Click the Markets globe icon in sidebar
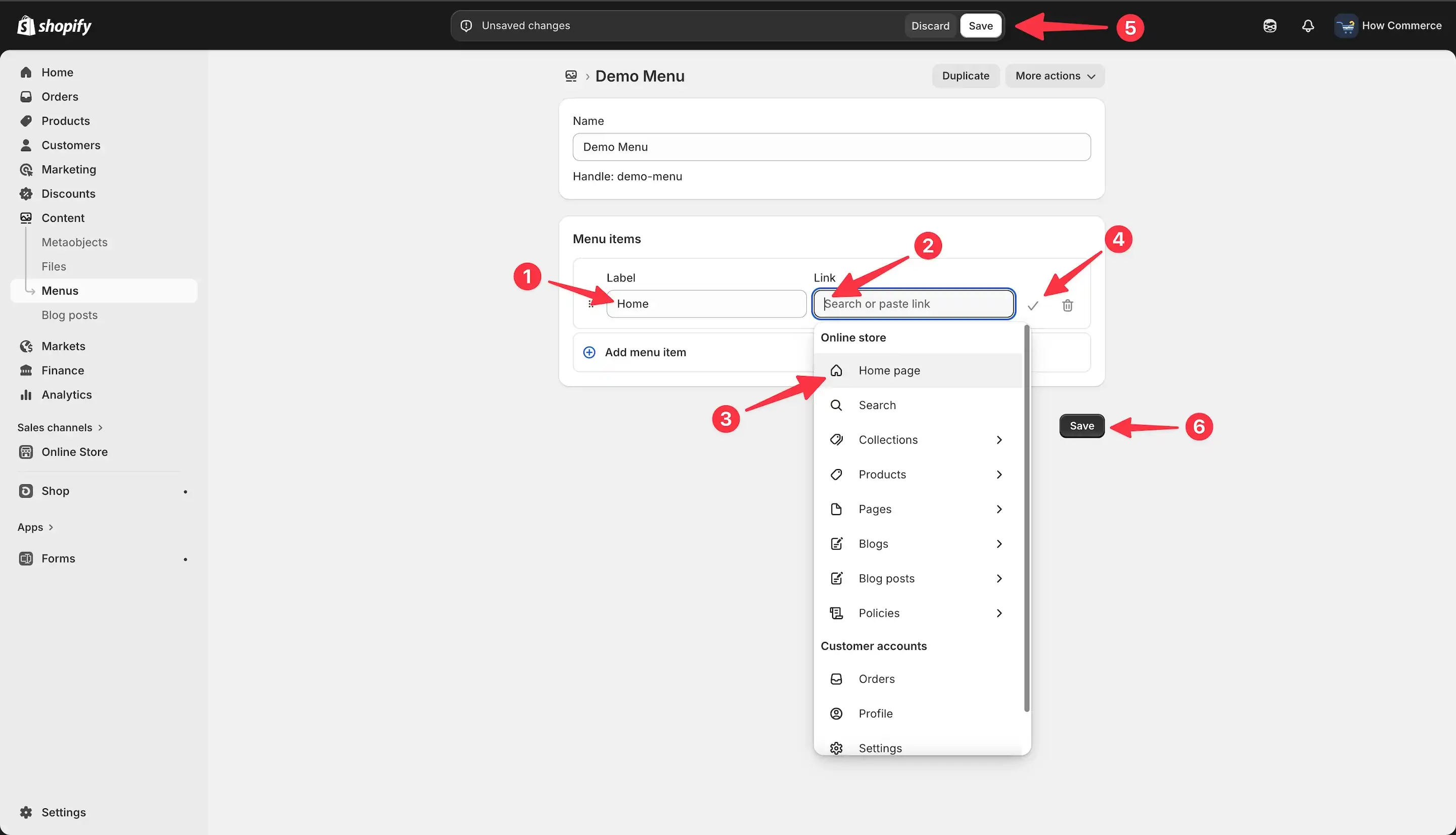1456x835 pixels. 26,346
